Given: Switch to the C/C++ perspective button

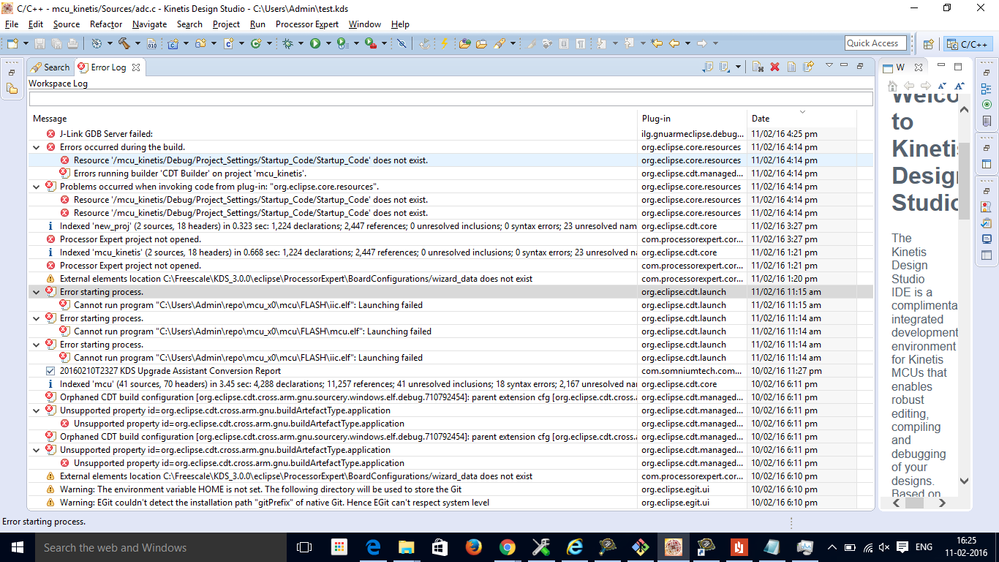Looking at the screenshot, I should pyautogui.click(x=967, y=44).
